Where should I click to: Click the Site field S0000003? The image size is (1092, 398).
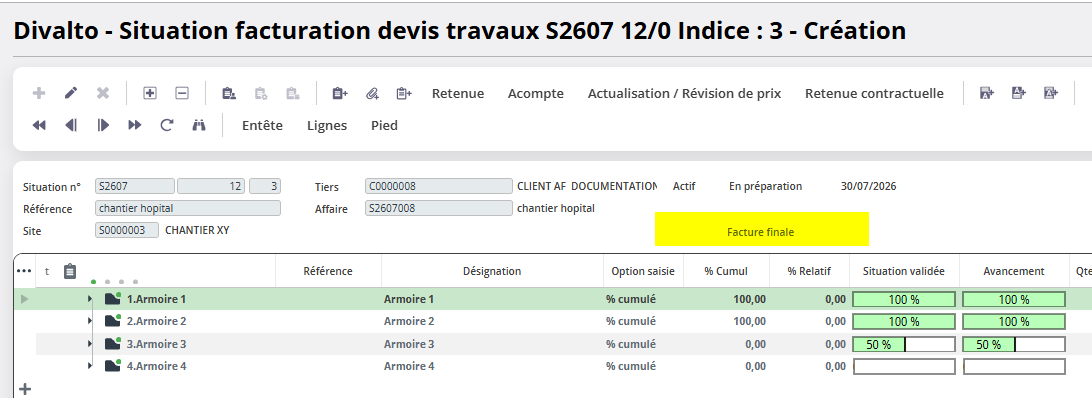coord(127,230)
